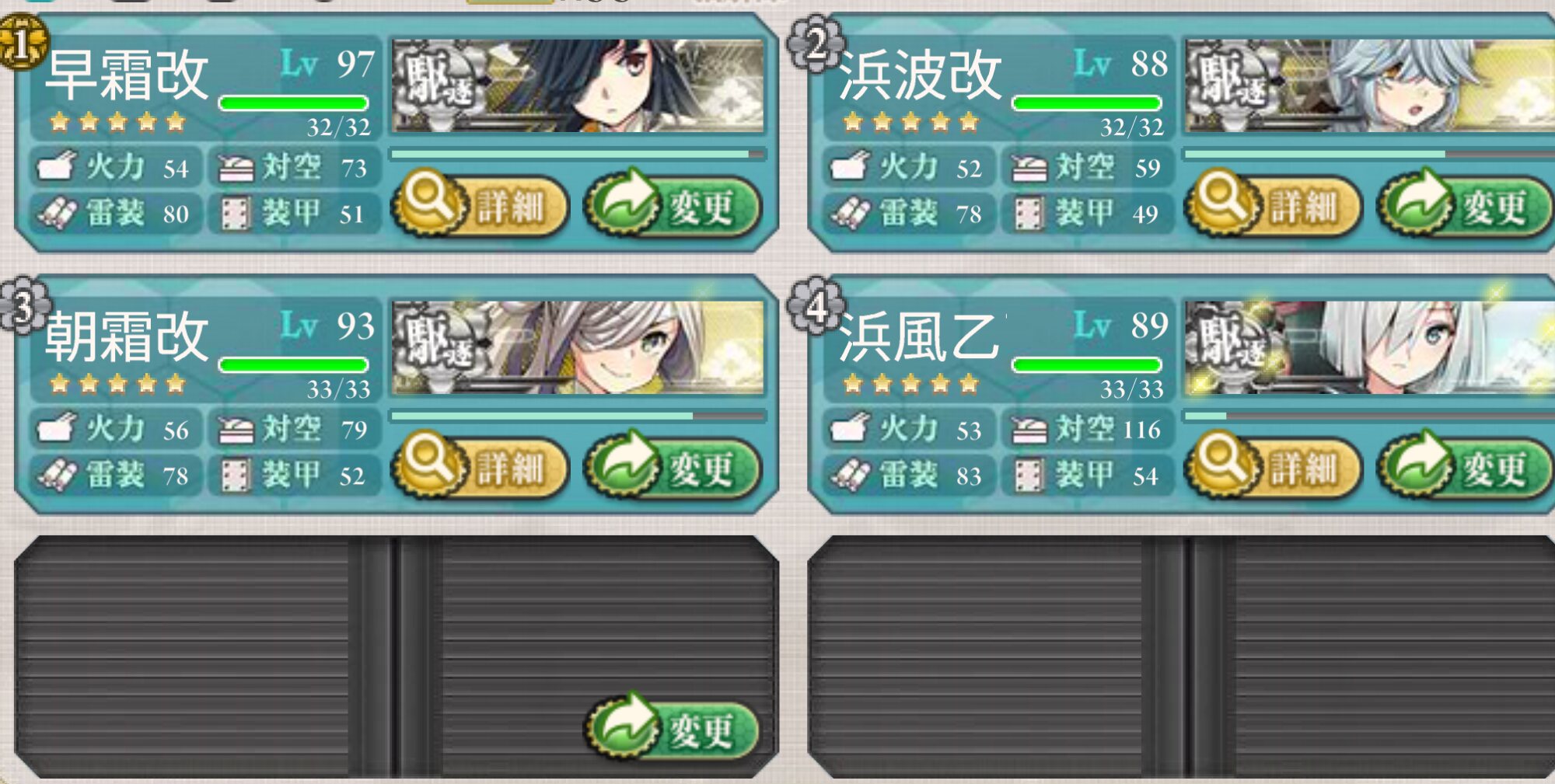Open 詳細 details for 浜波改
Viewport: 1555px width, 784px height.
[1274, 206]
